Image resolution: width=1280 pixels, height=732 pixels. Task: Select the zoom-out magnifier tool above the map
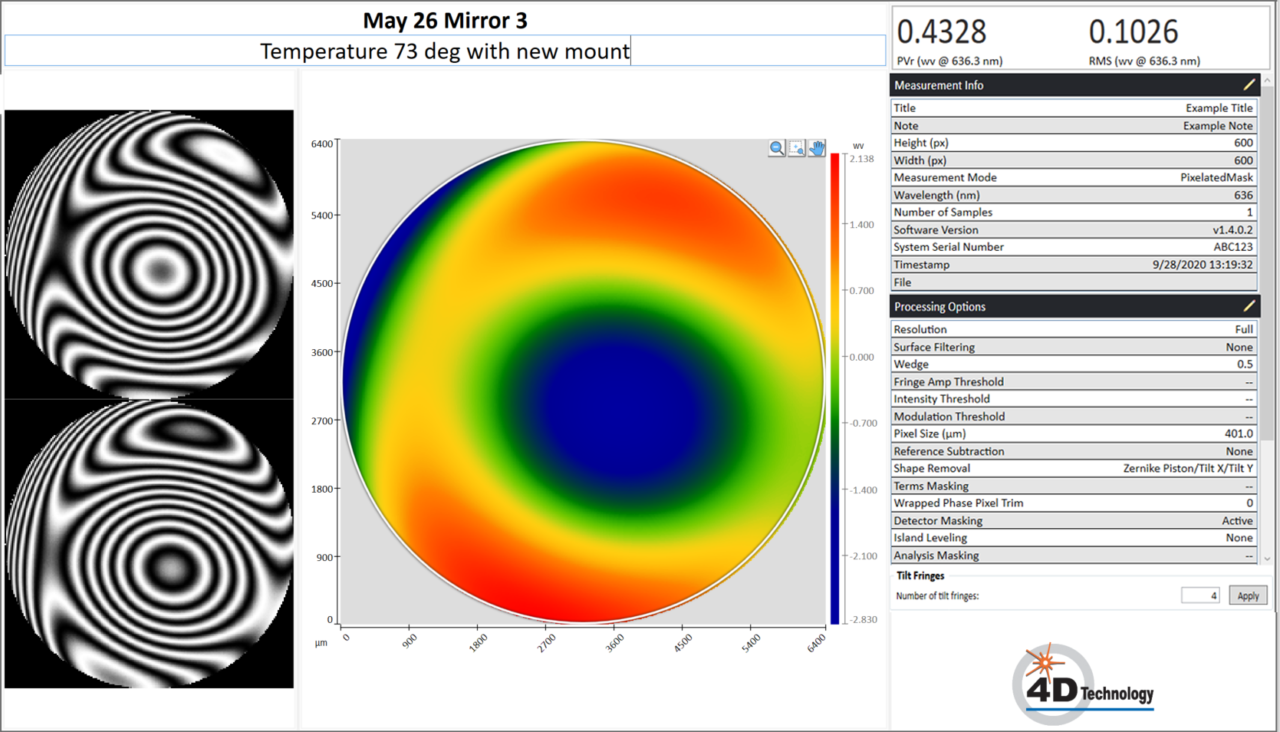tap(777, 148)
